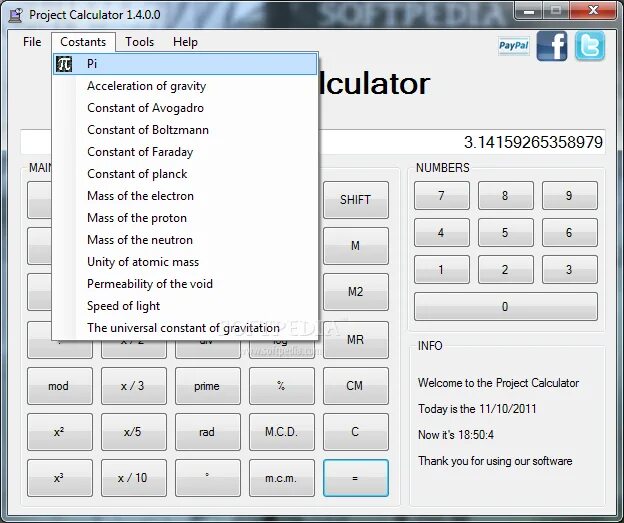Compute m.c.m. button
The height and width of the screenshot is (523, 624).
click(x=282, y=478)
